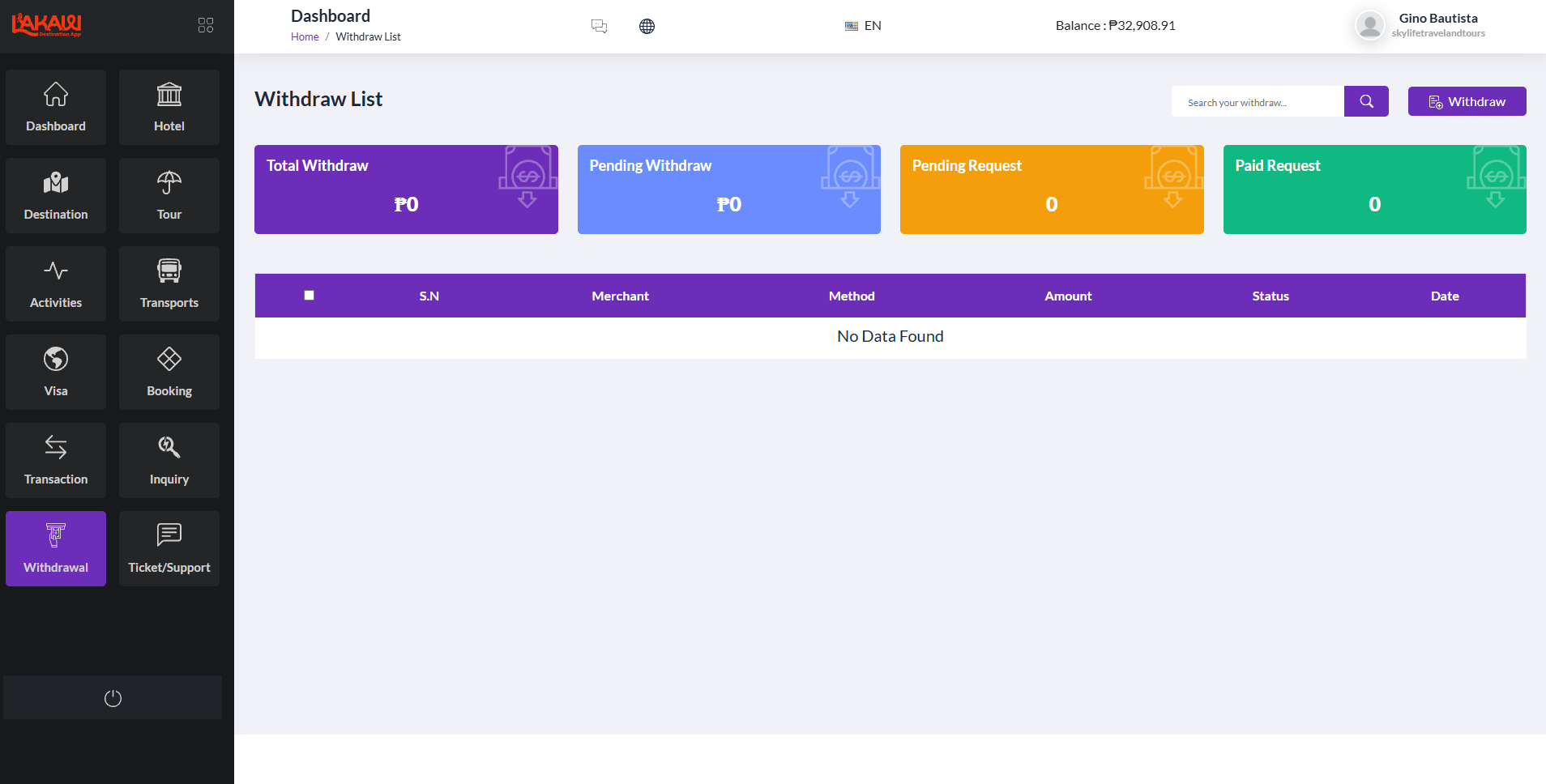Open the Tour sidebar tile
This screenshot has width=1546, height=784.
pos(169,195)
